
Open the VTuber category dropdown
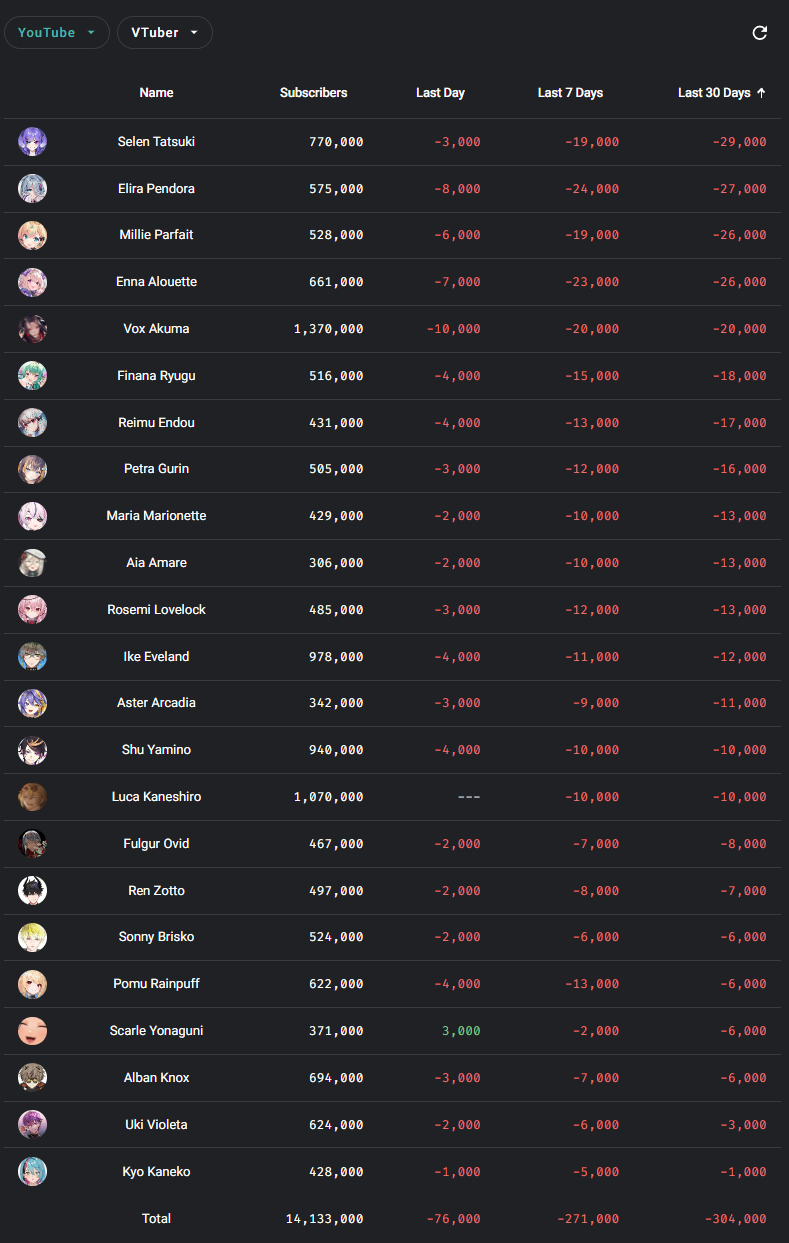(165, 33)
